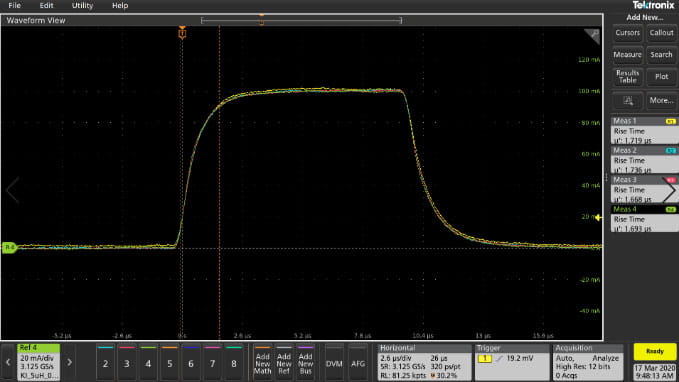Toggle channel 2 on
This screenshot has height=382, width=679.
[105, 363]
